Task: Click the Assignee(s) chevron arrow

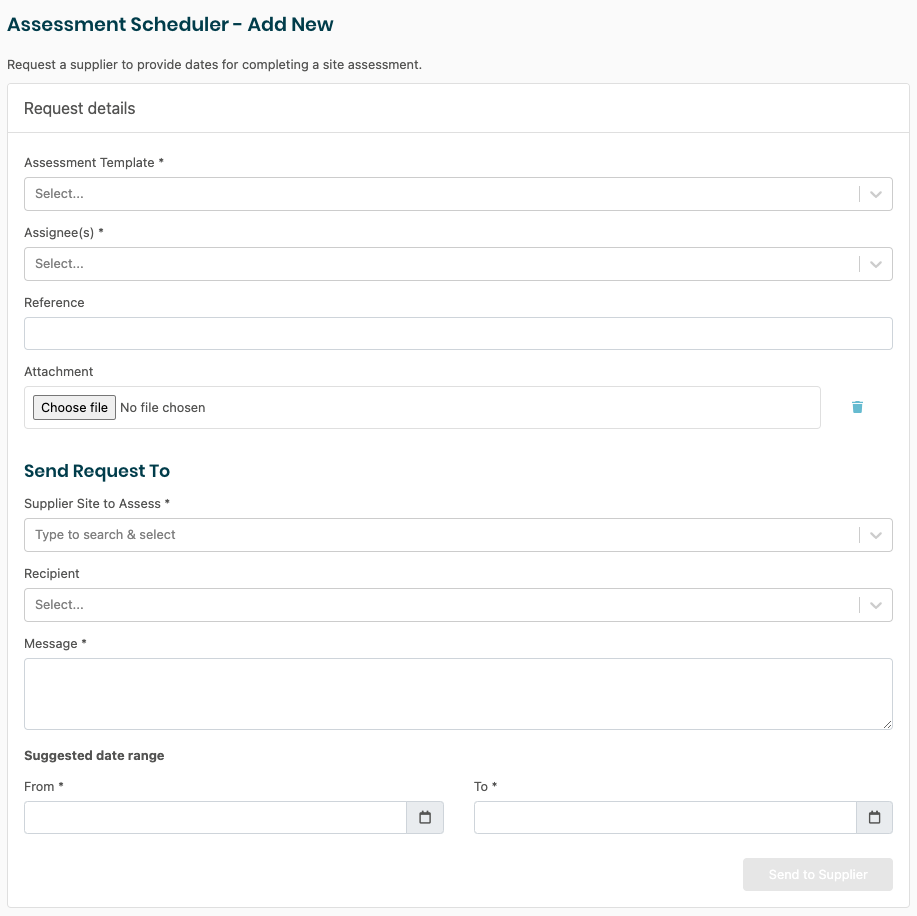Action: click(x=876, y=264)
